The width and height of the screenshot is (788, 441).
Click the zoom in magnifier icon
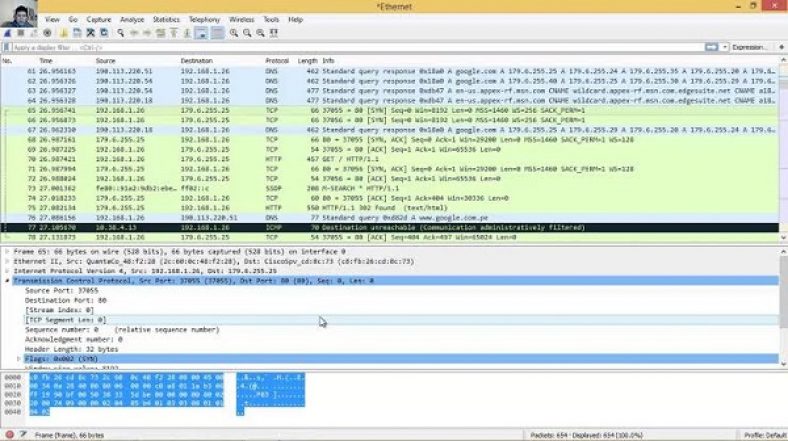234,33
